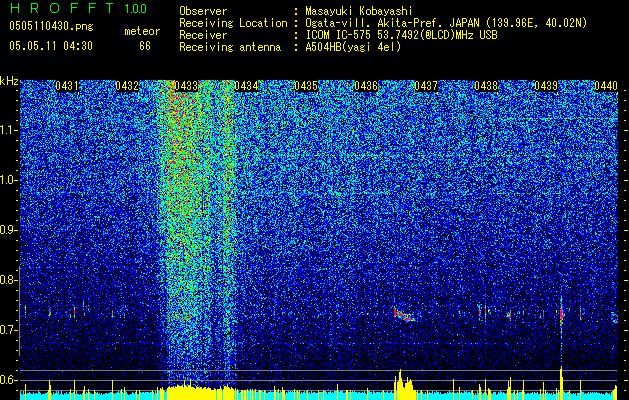This screenshot has width=629, height=400.
Task: Click the meteor count value 66
Action: [x=145, y=46]
